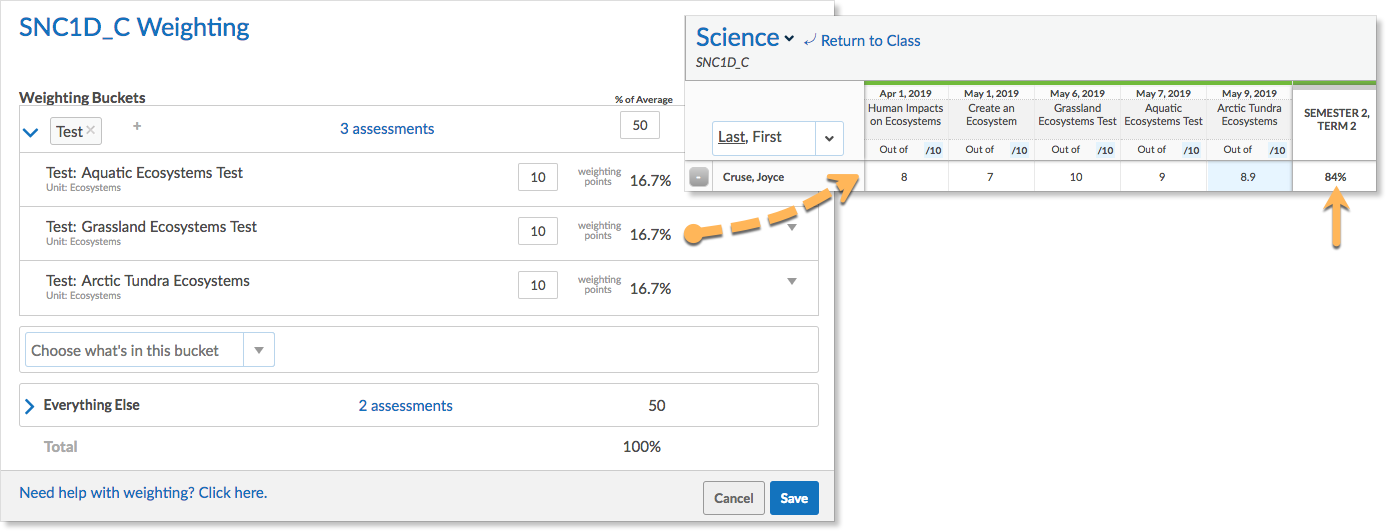The image size is (1388, 532).
Task: Expand the Everything Else bucket
Action: click(x=29, y=406)
